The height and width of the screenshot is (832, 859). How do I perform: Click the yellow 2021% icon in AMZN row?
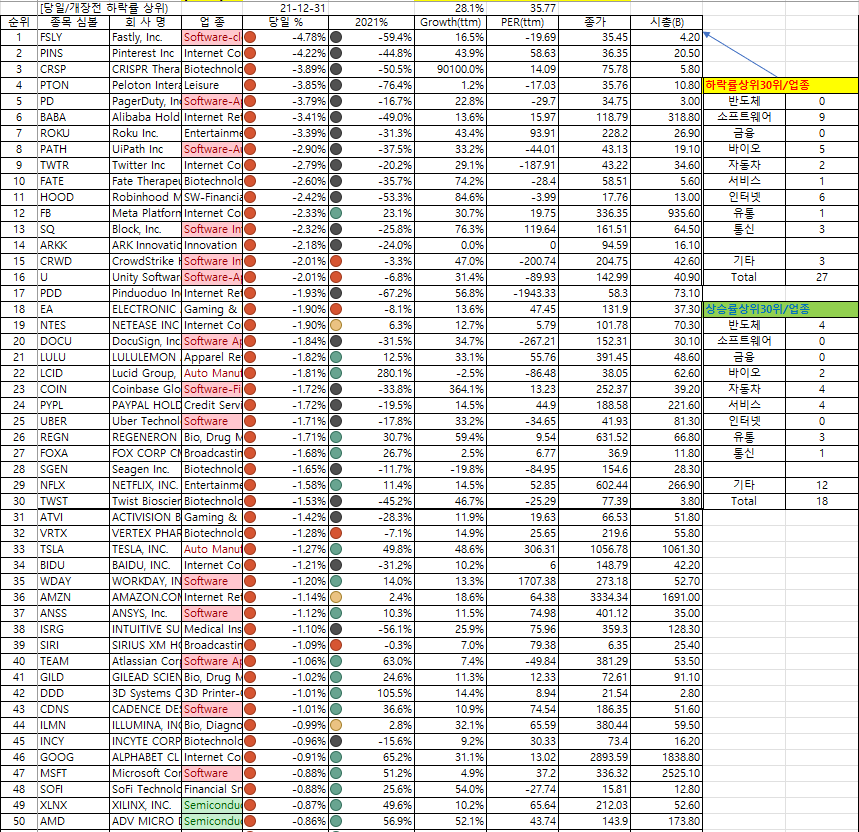tap(336, 597)
